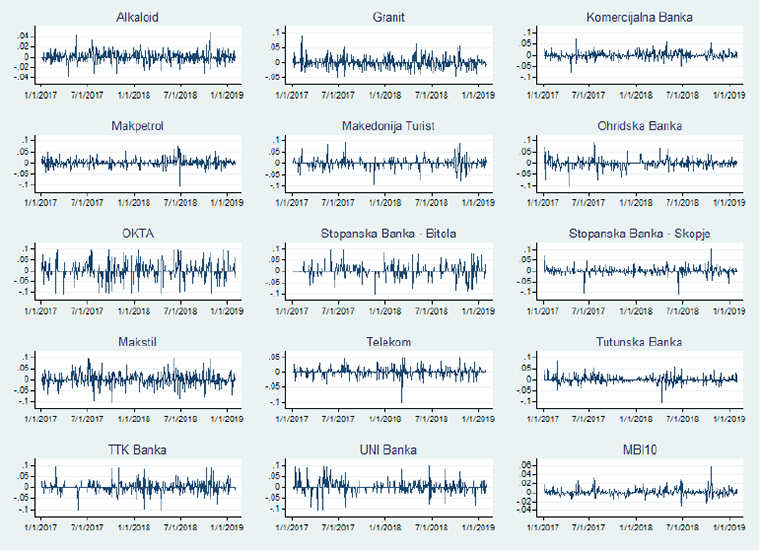Select the Makstil returns plot
The height and width of the screenshot is (551, 760).
point(137,379)
